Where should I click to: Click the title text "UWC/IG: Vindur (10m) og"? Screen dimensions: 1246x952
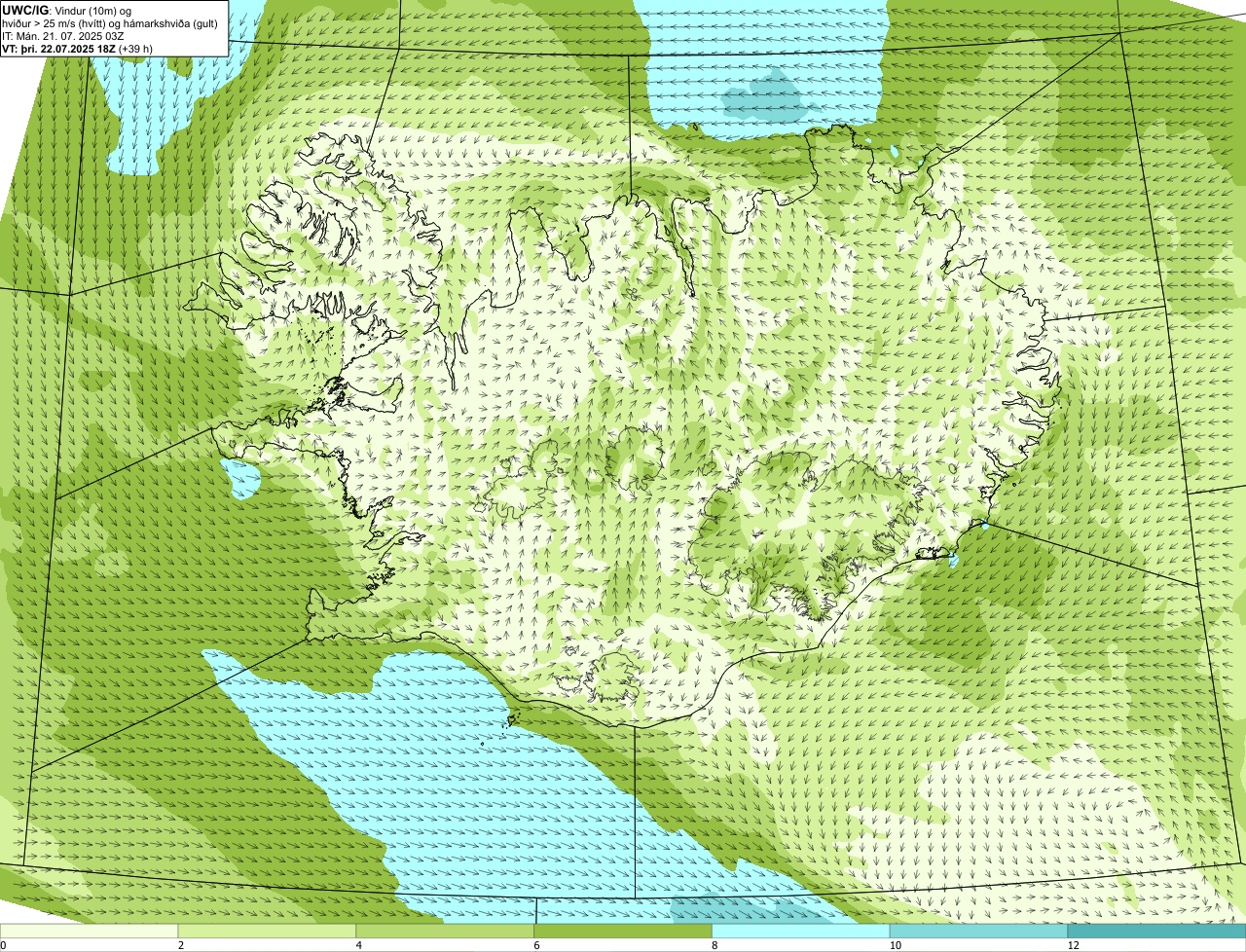[66, 10]
